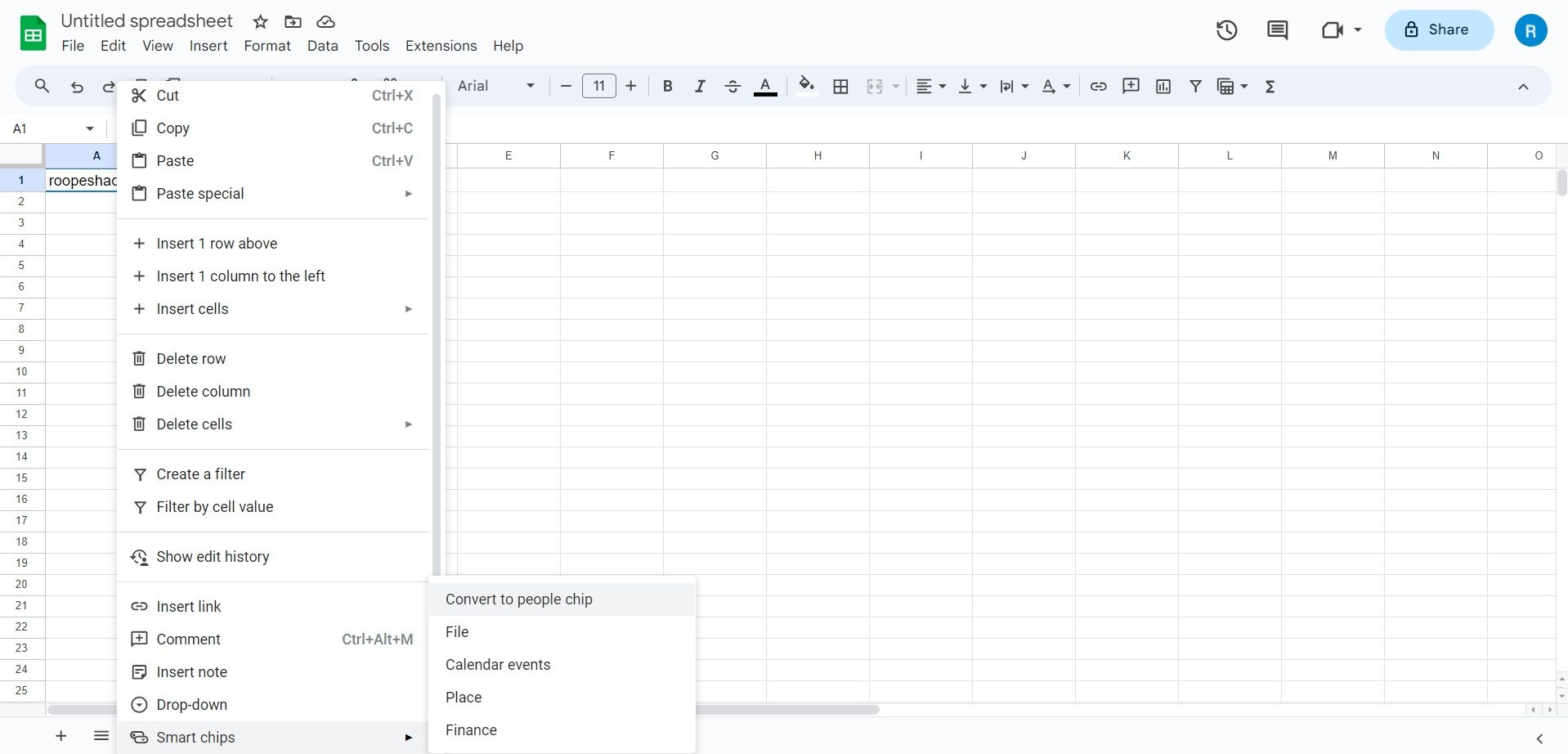Open the insert link toolbar icon
Image resolution: width=1568 pixels, height=754 pixels.
pos(1097,86)
